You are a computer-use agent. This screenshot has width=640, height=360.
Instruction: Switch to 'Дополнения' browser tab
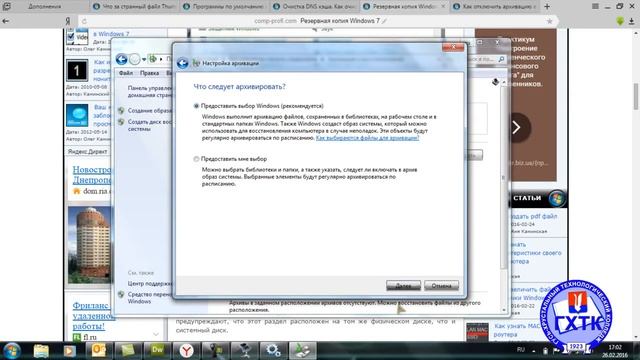[x=45, y=7]
